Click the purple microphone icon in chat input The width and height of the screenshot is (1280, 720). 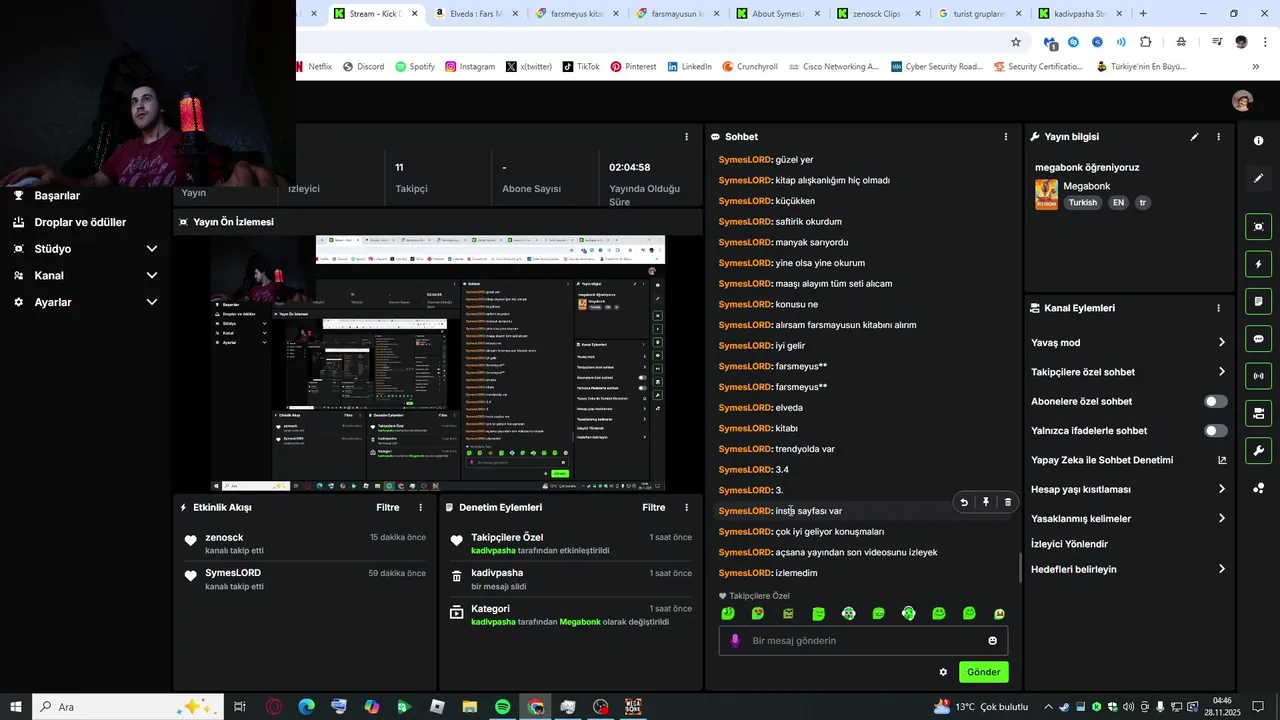click(735, 640)
